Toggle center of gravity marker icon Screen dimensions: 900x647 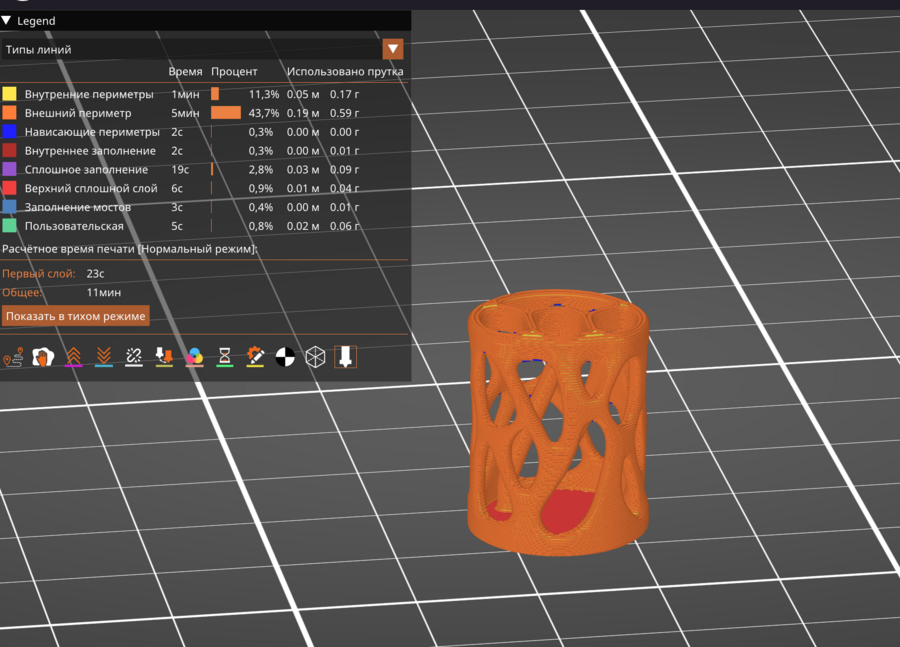285,357
